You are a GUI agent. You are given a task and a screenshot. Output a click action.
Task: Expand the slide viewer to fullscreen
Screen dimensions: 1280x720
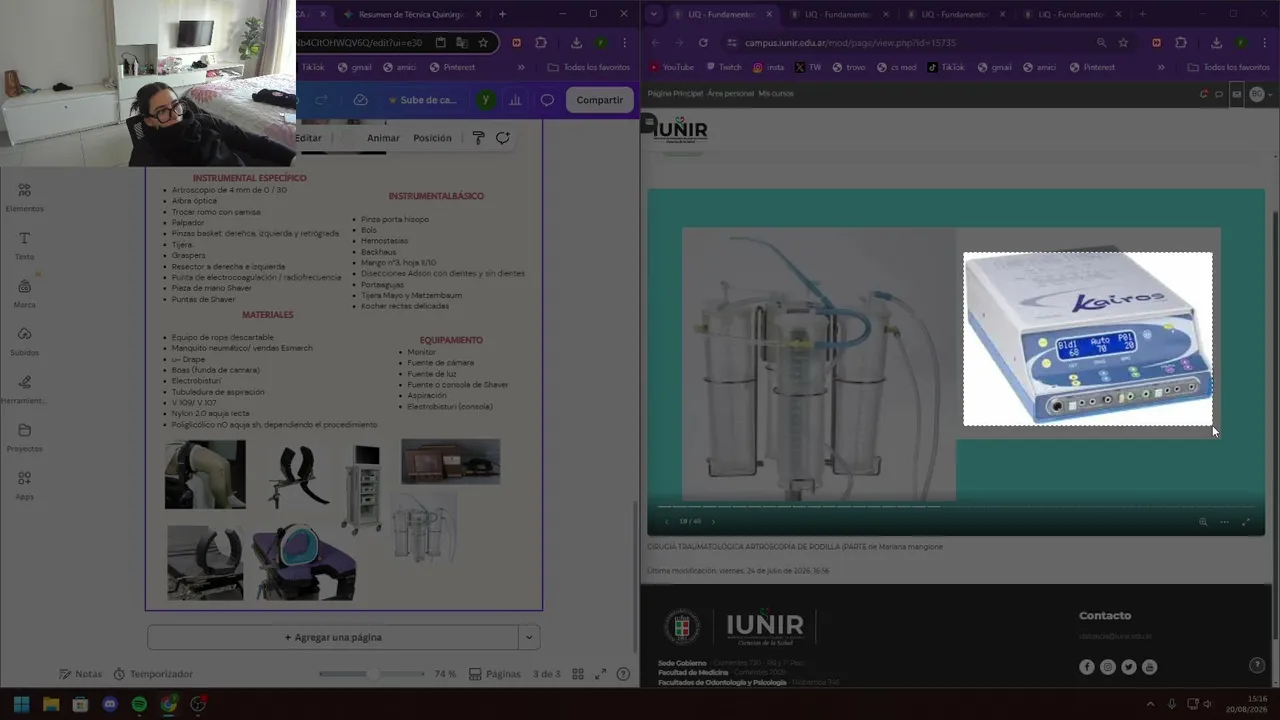point(1246,522)
